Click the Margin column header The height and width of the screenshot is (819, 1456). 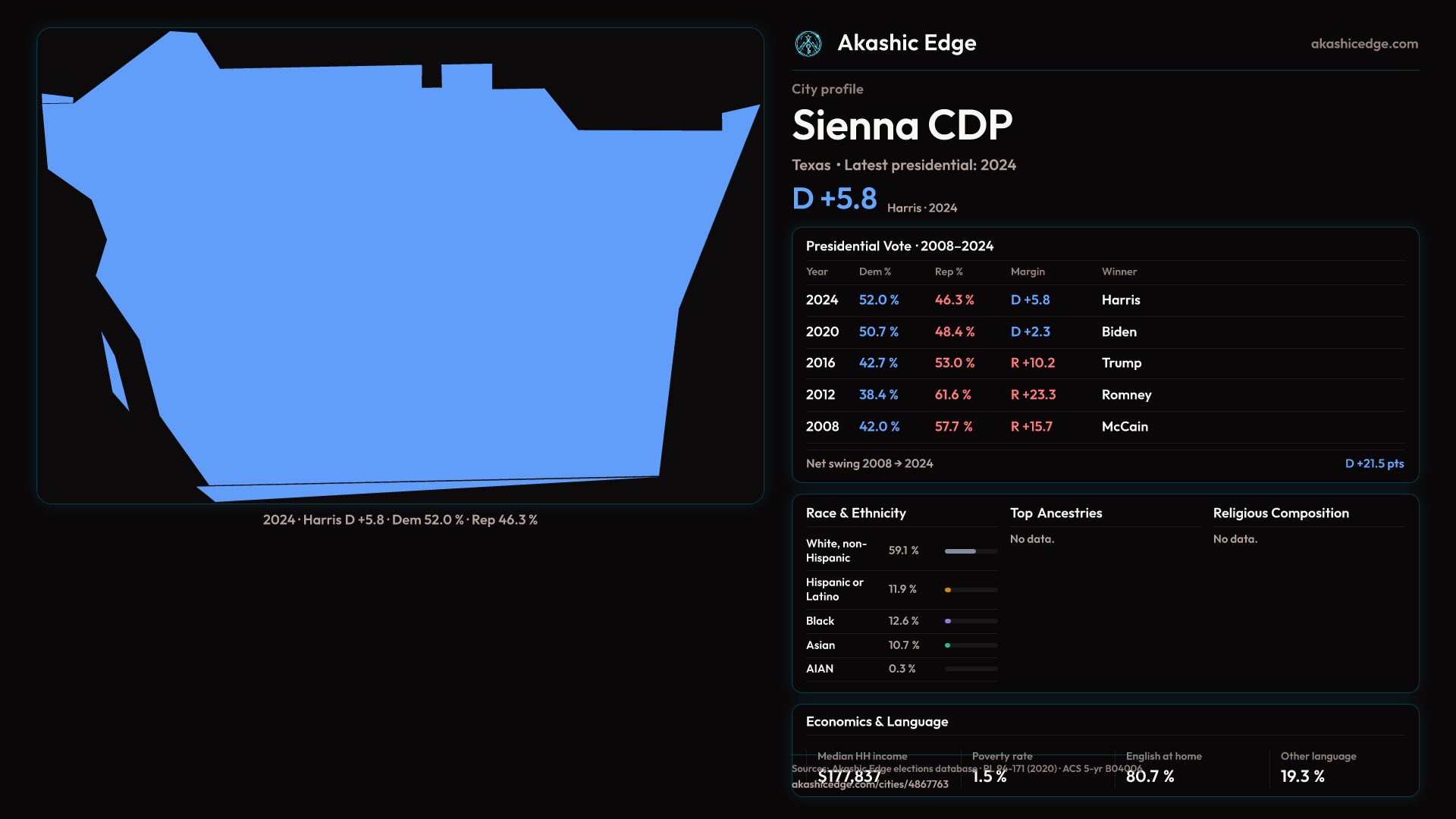tap(1028, 271)
